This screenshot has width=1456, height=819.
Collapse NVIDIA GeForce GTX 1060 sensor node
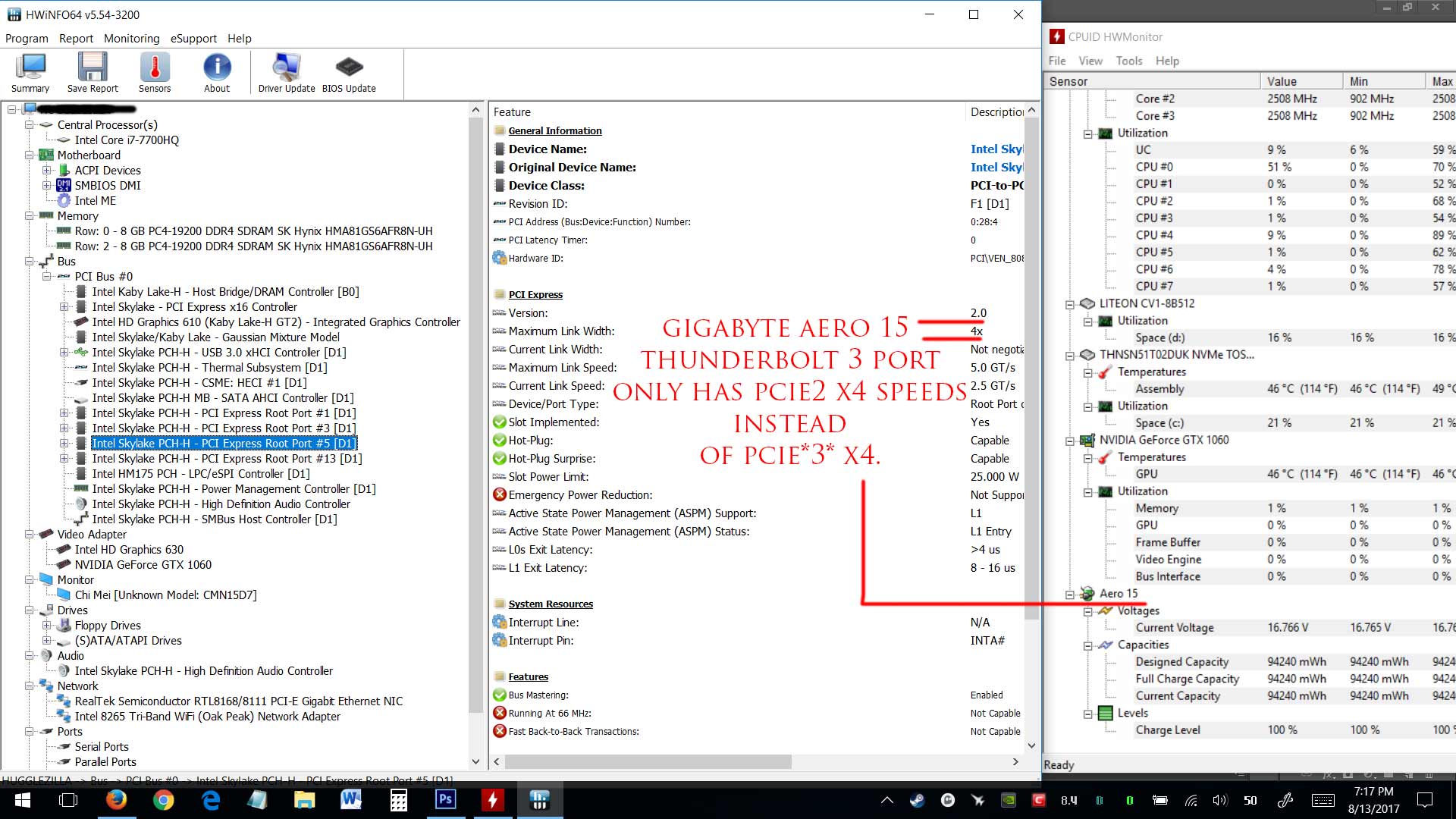pos(1070,441)
